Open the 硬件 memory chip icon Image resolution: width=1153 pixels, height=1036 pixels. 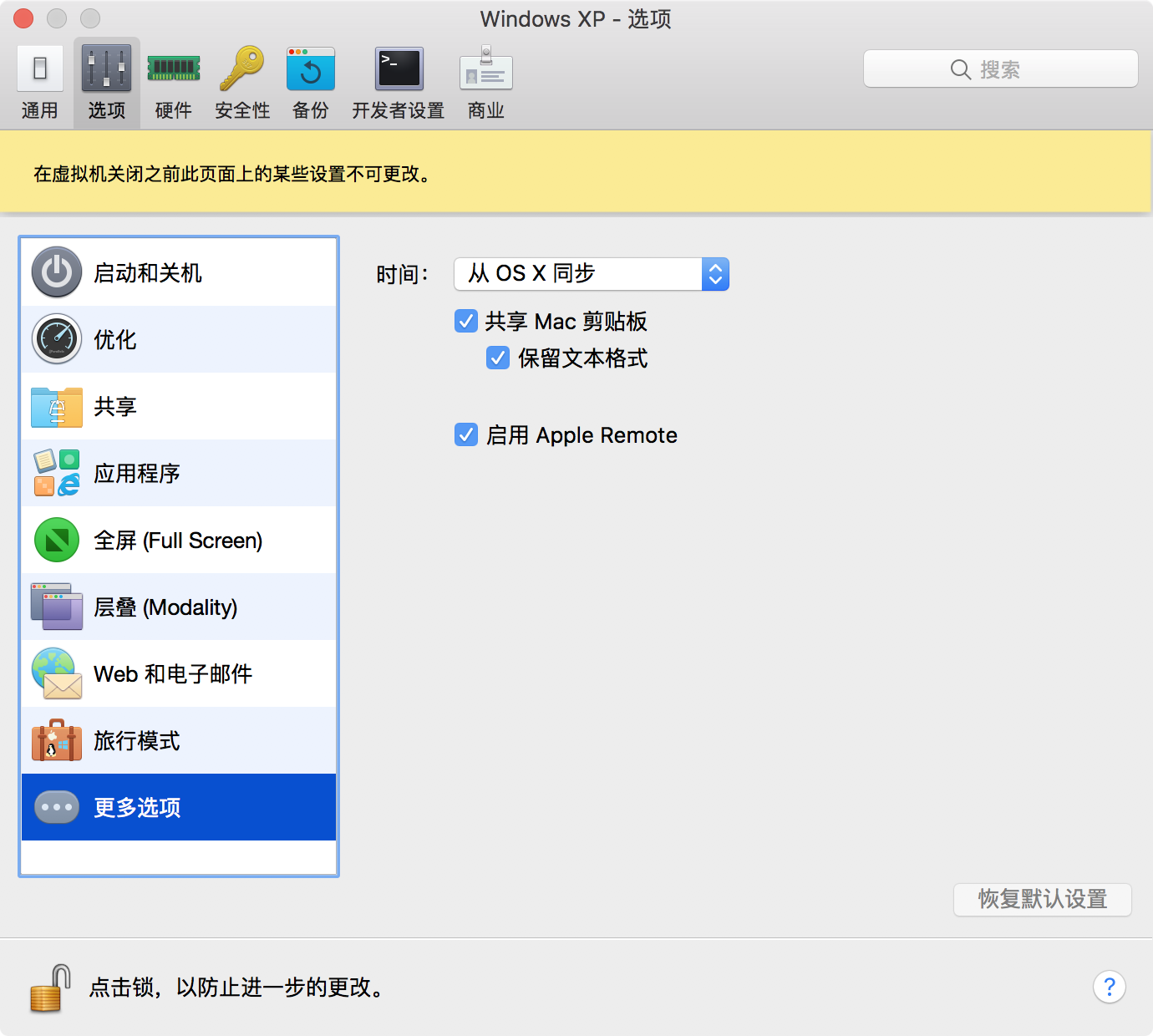[x=174, y=69]
